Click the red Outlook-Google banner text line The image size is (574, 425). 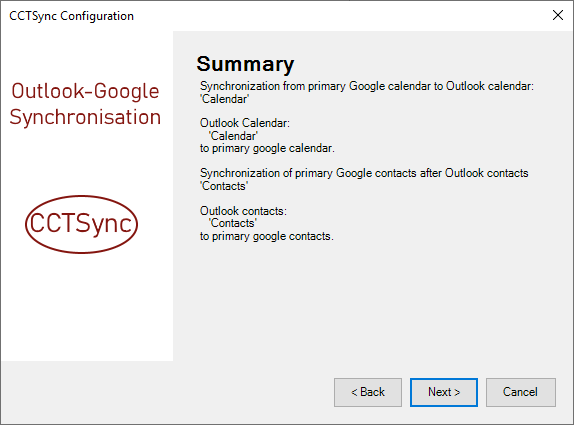click(x=85, y=91)
